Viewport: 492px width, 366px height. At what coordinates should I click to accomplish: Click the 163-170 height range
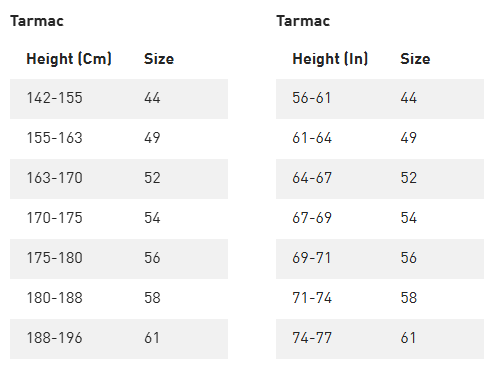[54, 178]
